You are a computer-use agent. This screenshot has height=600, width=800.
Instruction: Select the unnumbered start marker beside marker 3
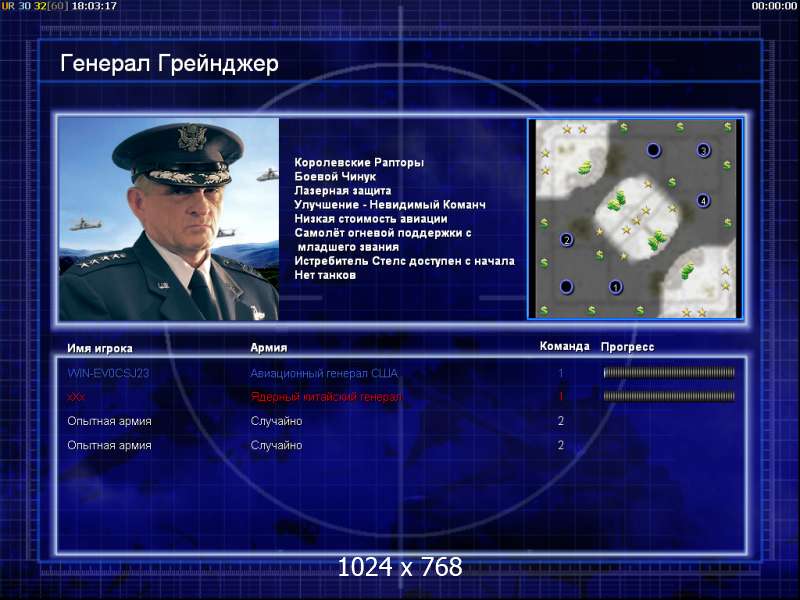pyautogui.click(x=654, y=150)
